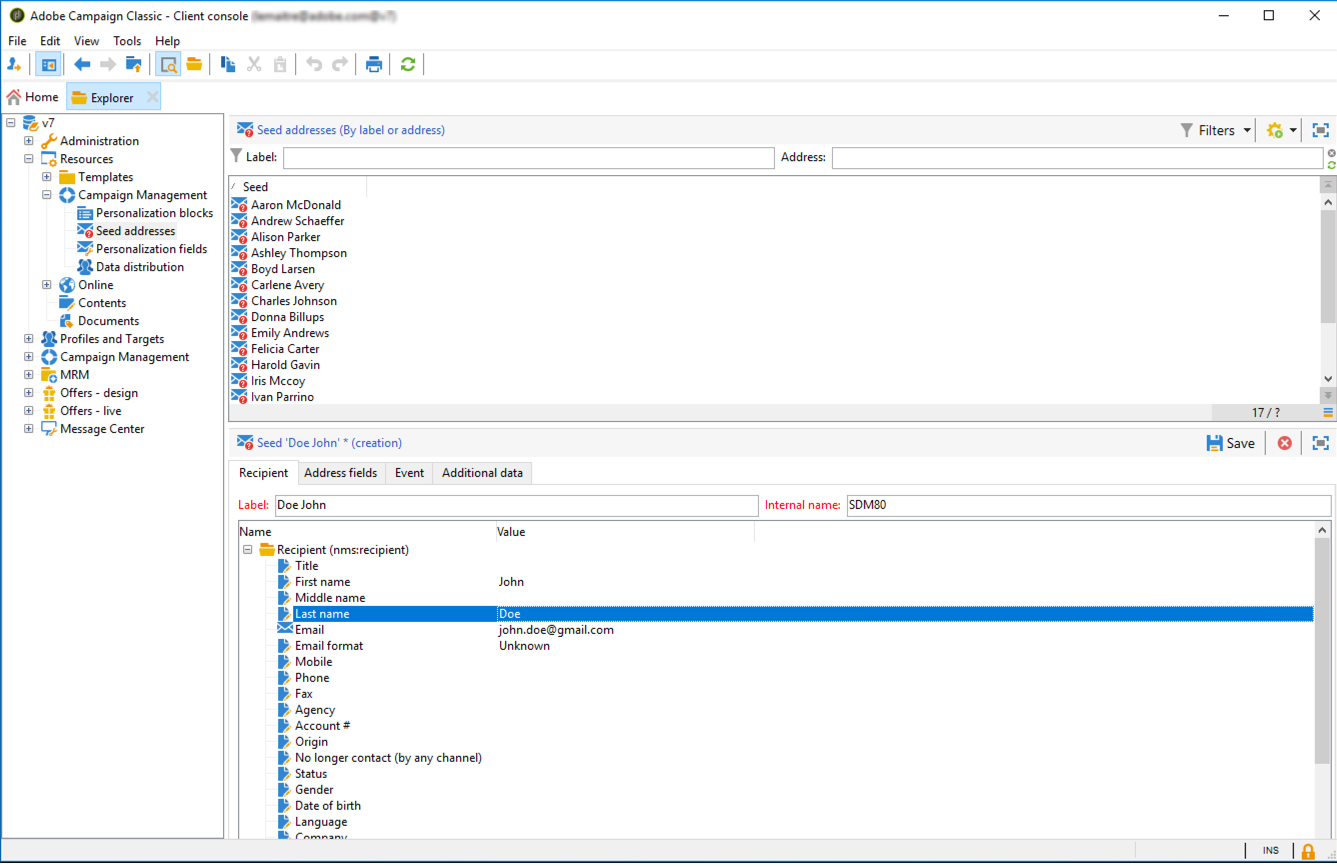Select Data distribution in the tree
Viewport: 1337px width, 867px height.
pyautogui.click(x=139, y=267)
